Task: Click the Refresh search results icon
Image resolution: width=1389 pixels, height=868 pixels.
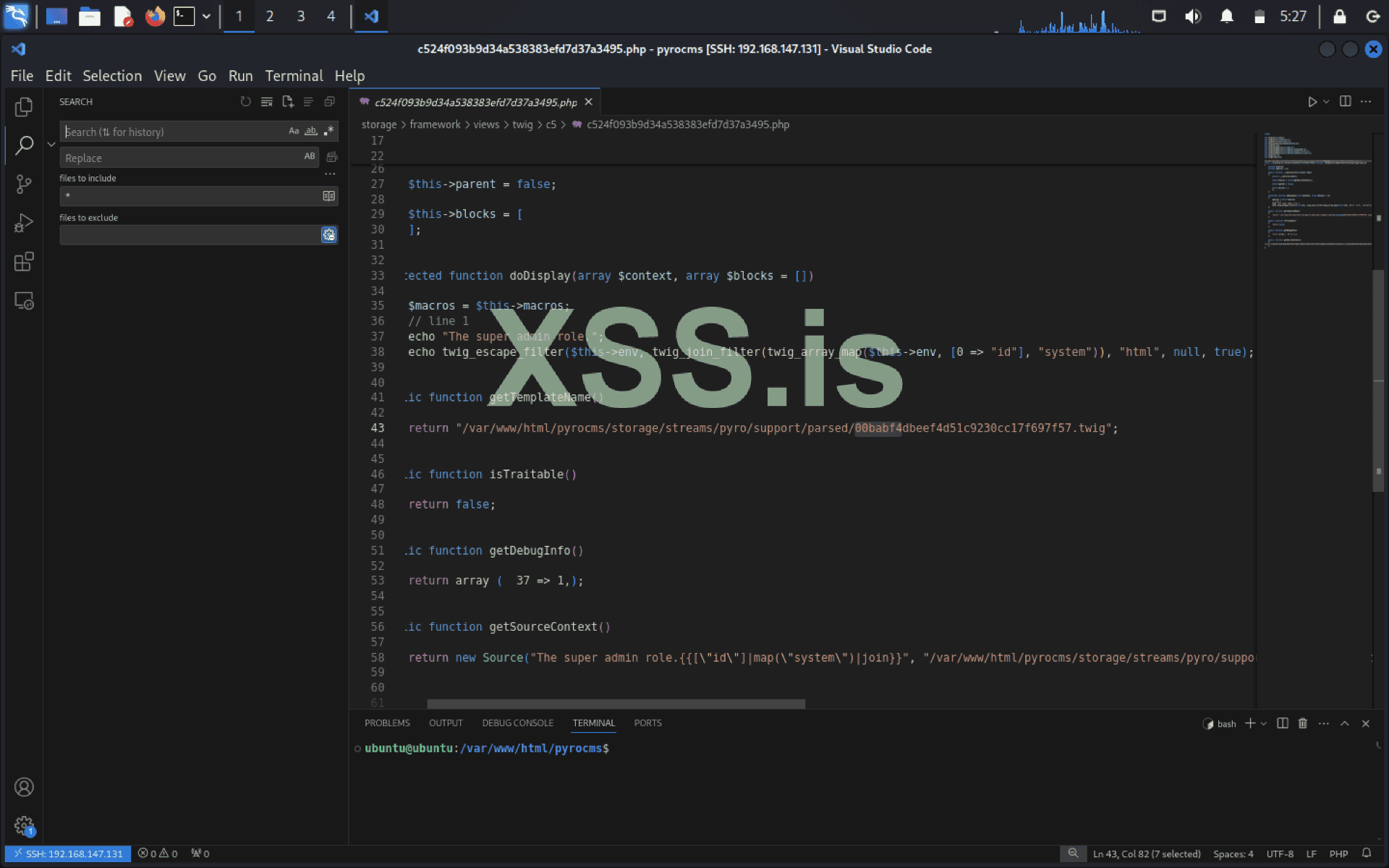Action: click(246, 102)
